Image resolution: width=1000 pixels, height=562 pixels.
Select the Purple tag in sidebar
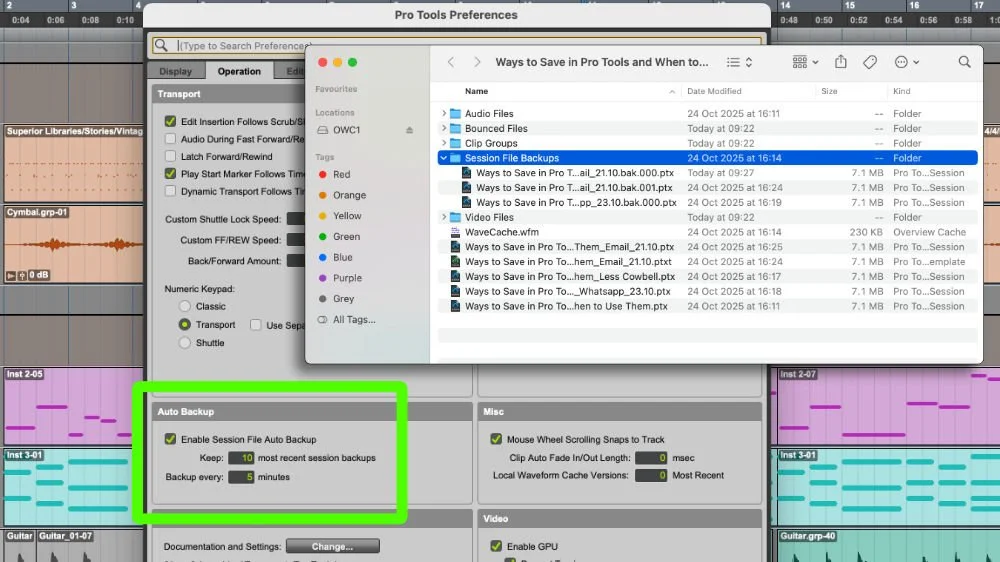point(347,278)
